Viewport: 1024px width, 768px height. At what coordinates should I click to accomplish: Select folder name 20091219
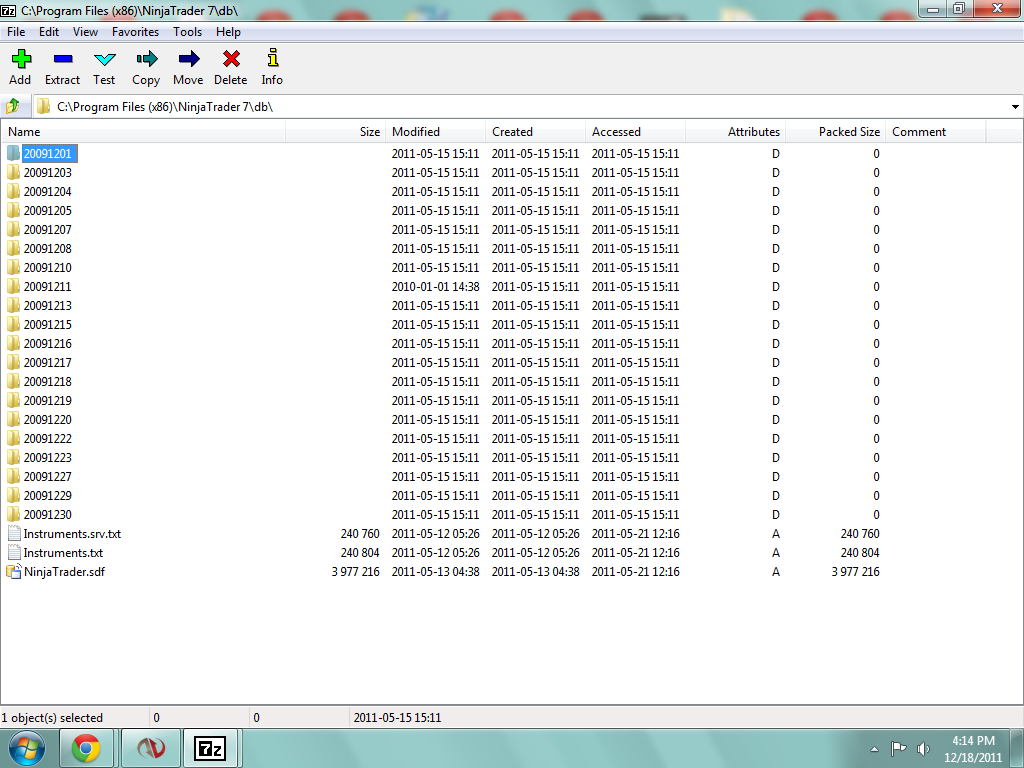[48, 400]
